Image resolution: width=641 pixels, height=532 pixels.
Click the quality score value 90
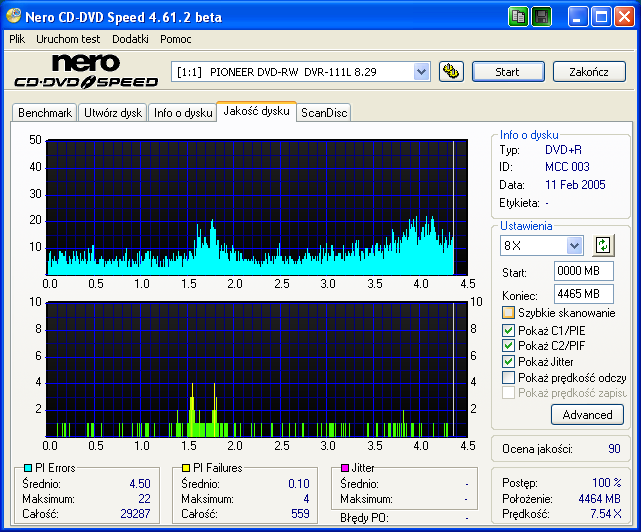pos(614,449)
